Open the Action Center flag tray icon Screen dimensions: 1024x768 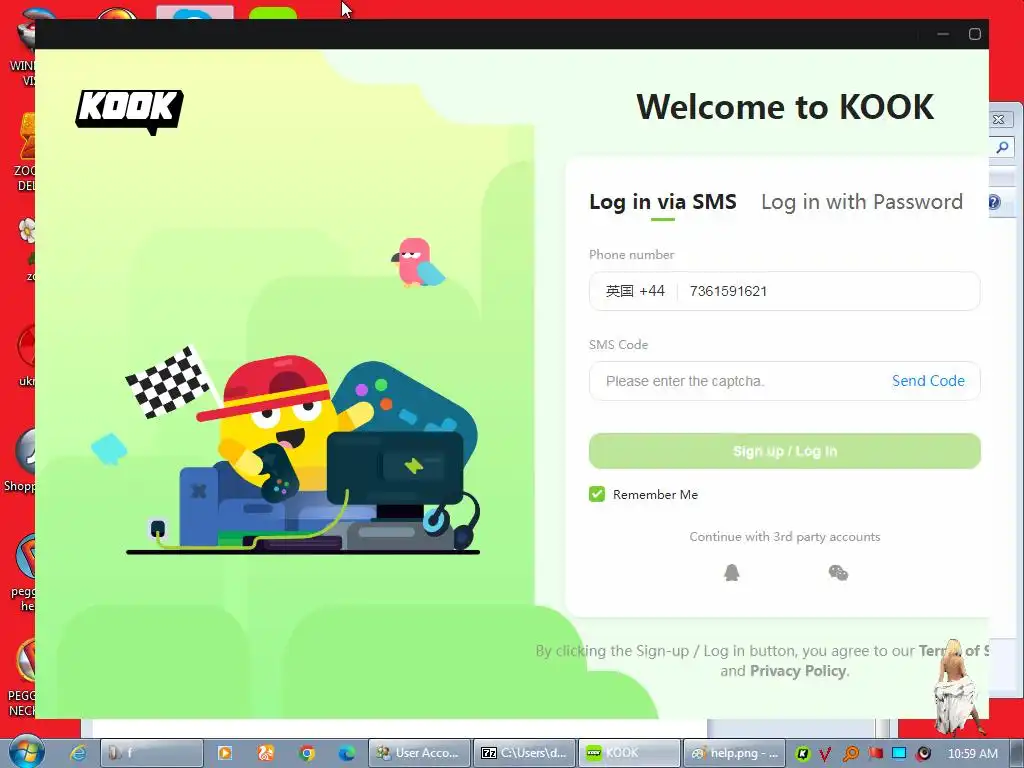pos(875,754)
